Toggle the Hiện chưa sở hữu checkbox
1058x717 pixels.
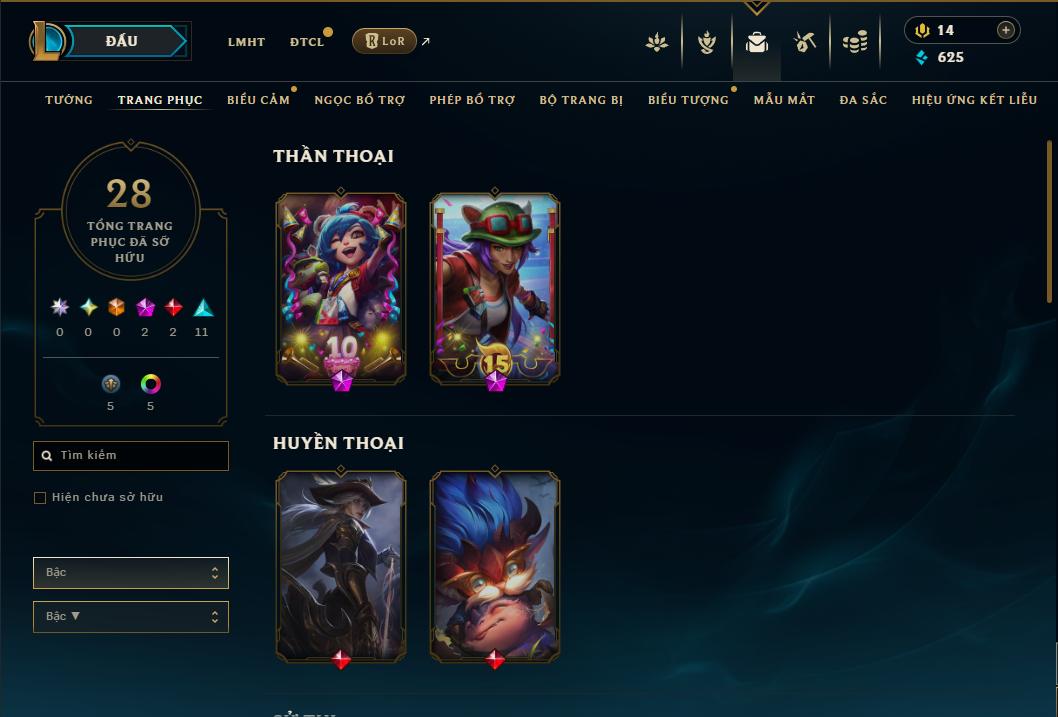[x=40, y=498]
